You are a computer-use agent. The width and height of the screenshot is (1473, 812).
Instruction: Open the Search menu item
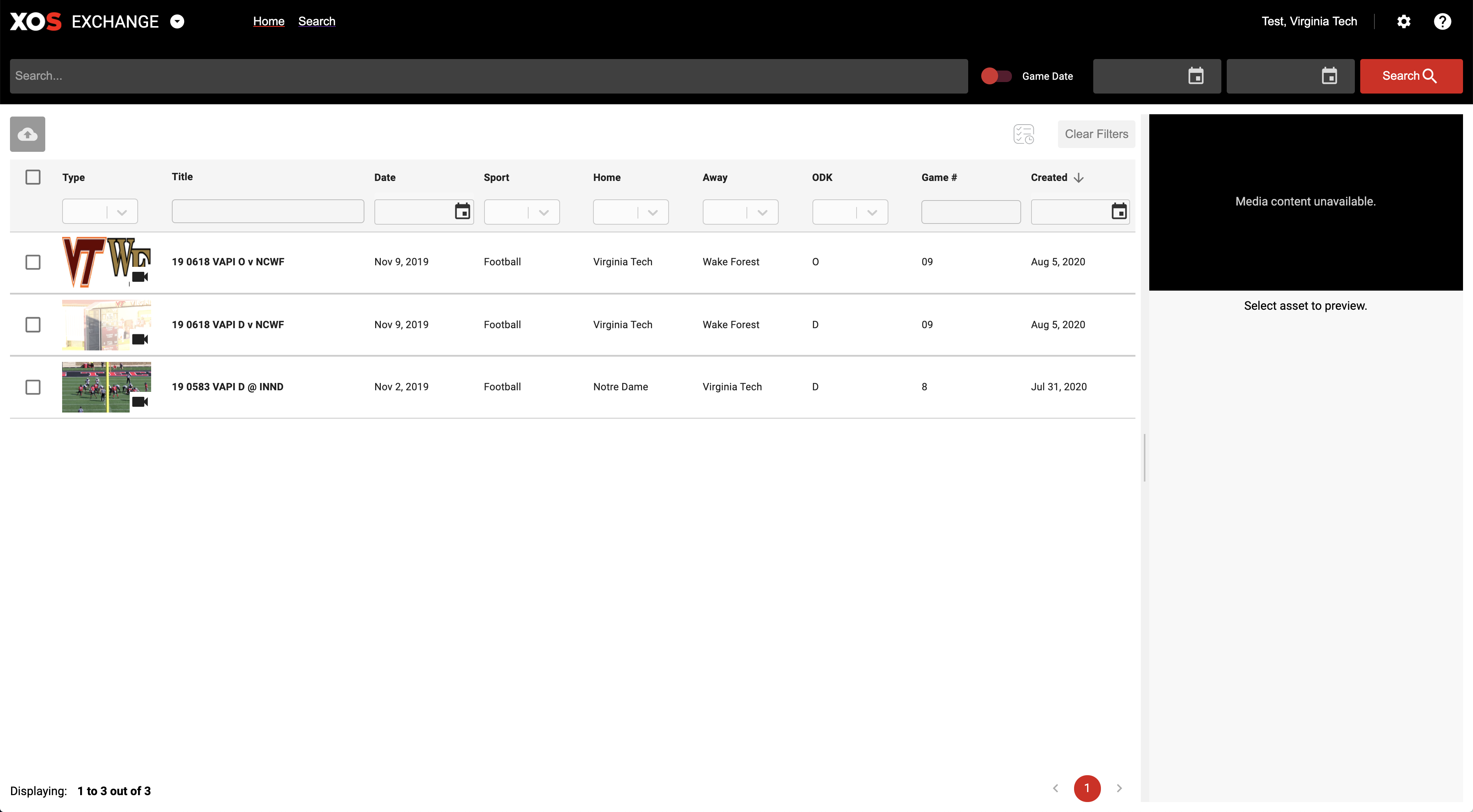317,20
